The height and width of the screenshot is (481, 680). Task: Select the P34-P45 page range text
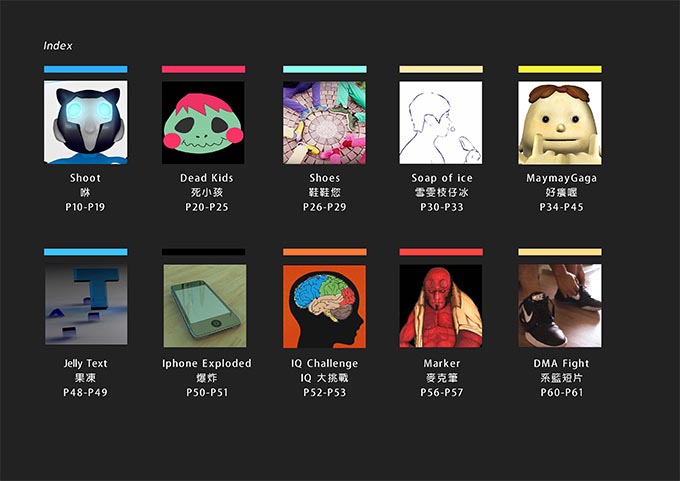click(x=561, y=207)
